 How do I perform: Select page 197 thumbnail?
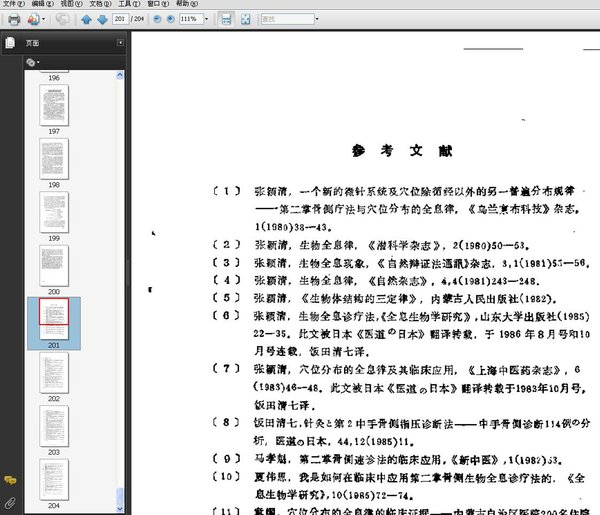pos(54,105)
